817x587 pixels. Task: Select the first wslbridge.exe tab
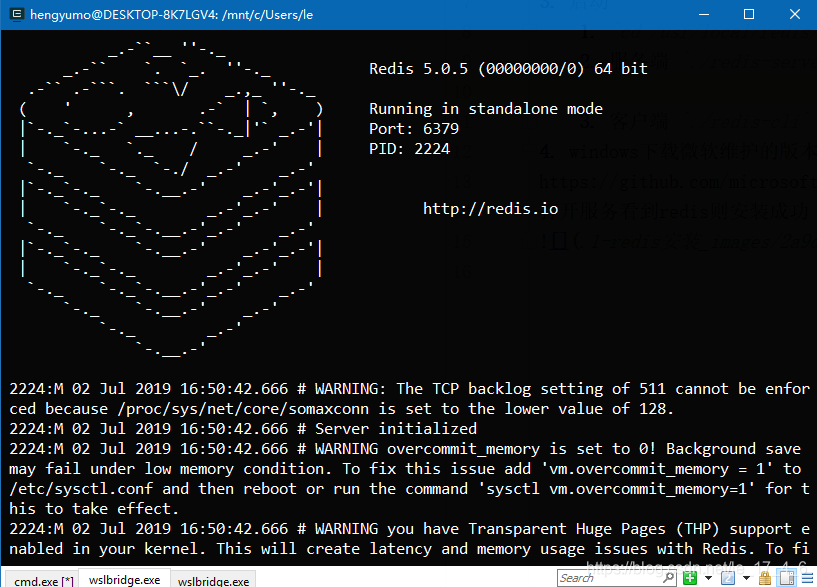(x=125, y=580)
